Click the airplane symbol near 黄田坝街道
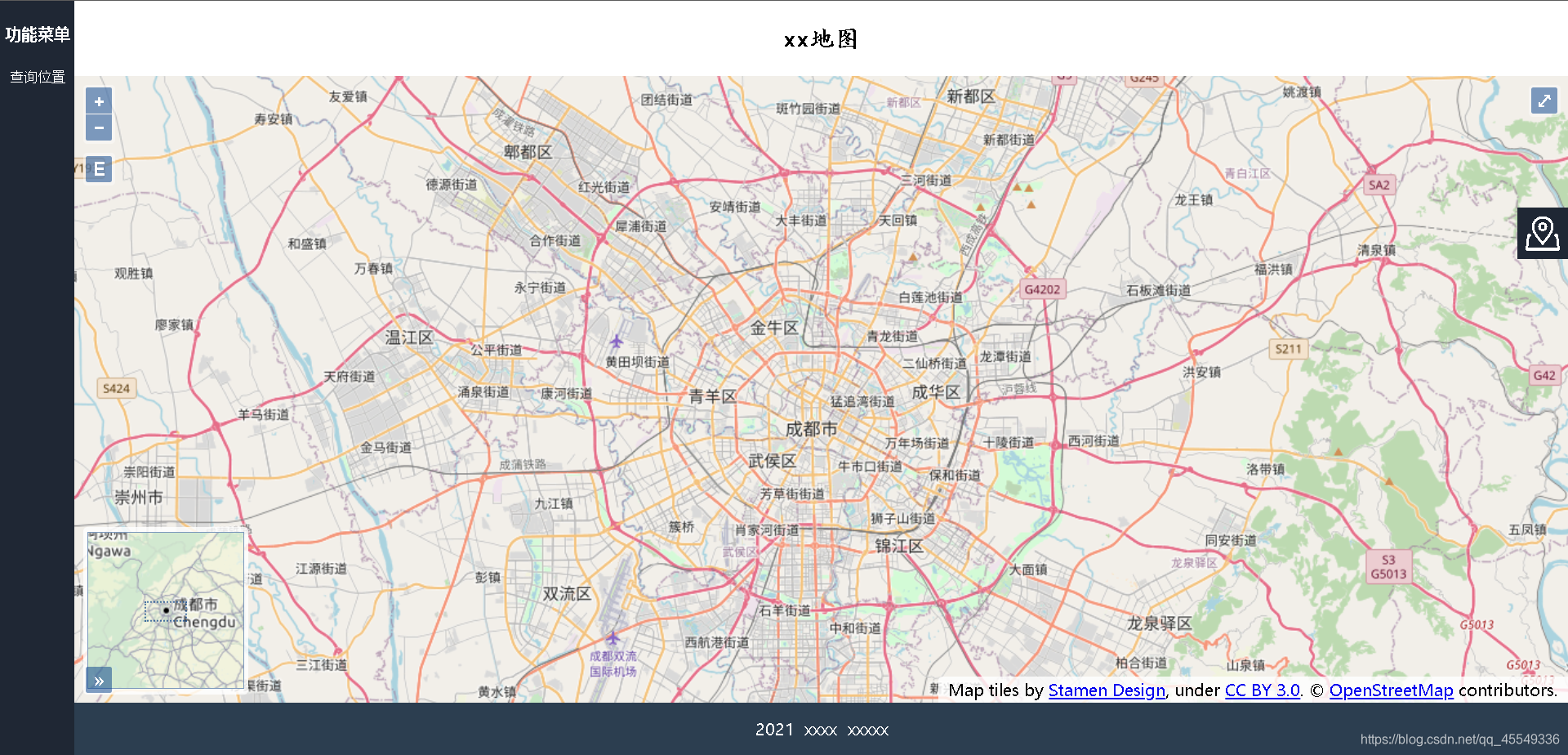 [617, 342]
